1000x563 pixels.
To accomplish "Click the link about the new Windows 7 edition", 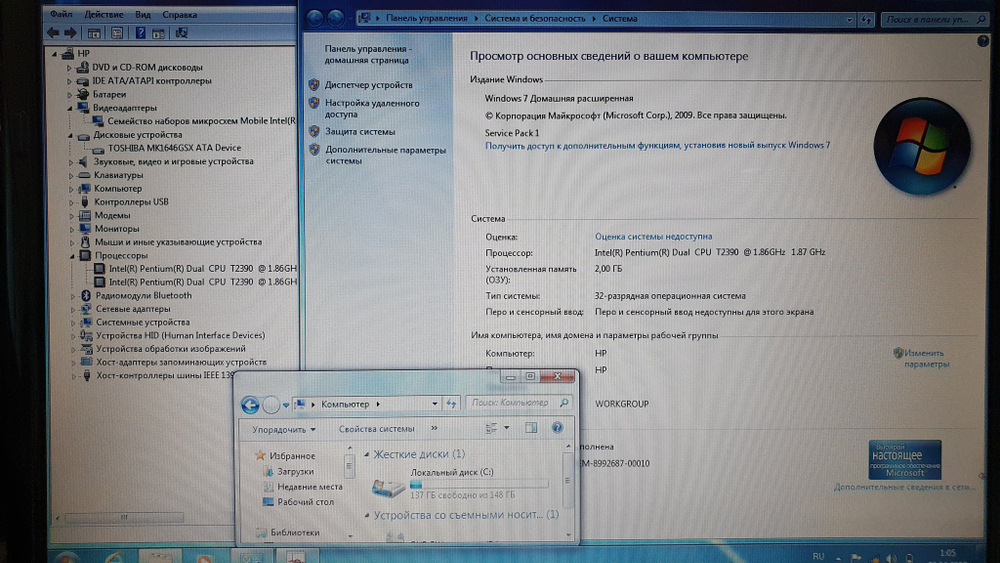I will point(658,145).
